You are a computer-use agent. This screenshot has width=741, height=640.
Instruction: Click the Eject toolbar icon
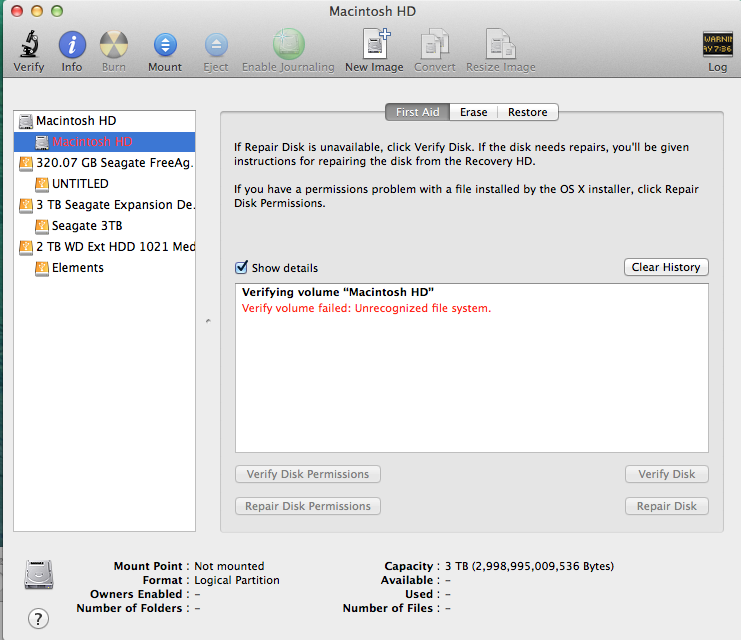click(216, 45)
